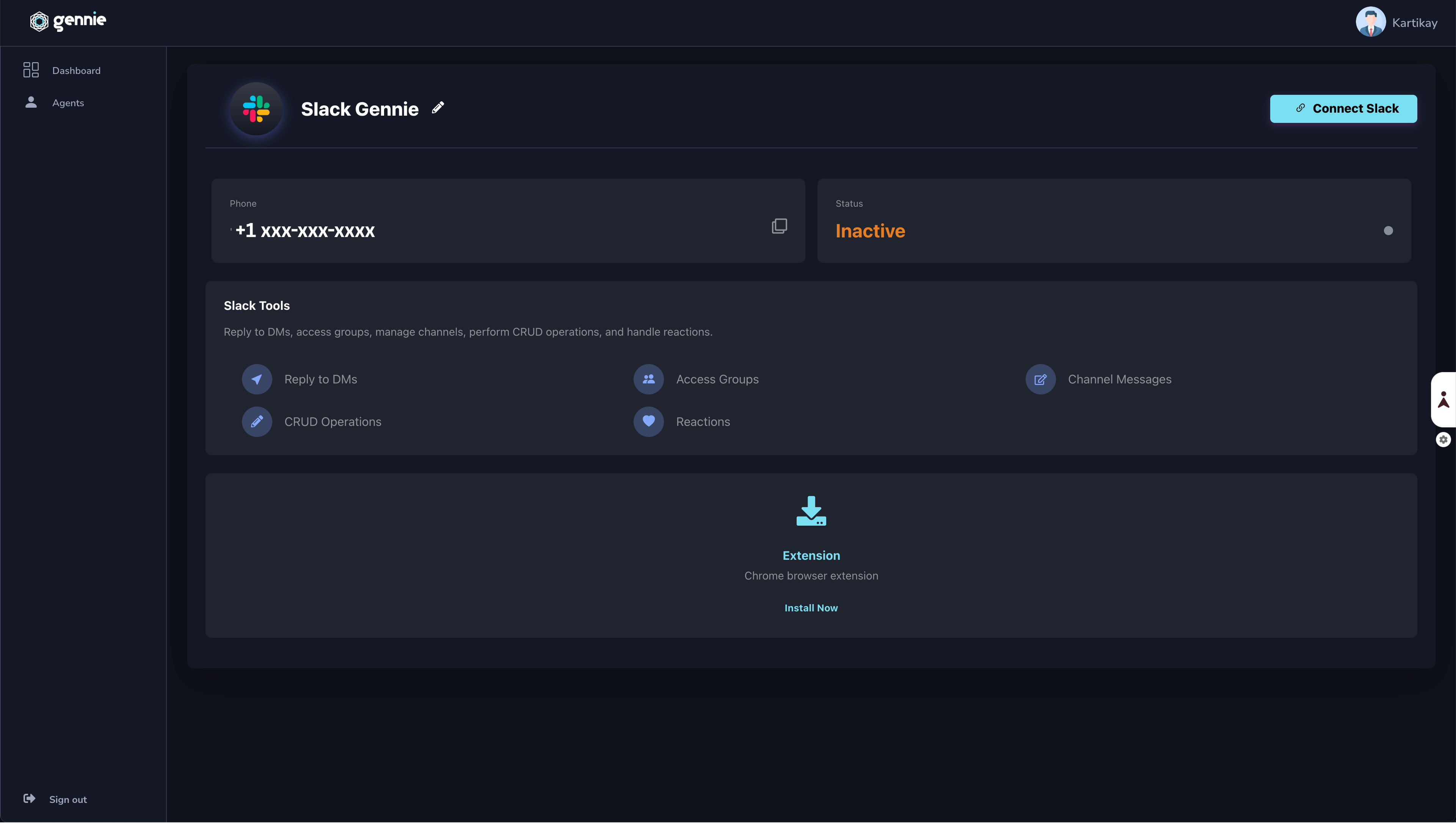This screenshot has width=1456, height=823.
Task: Switch to the Agents section
Action: (x=68, y=103)
